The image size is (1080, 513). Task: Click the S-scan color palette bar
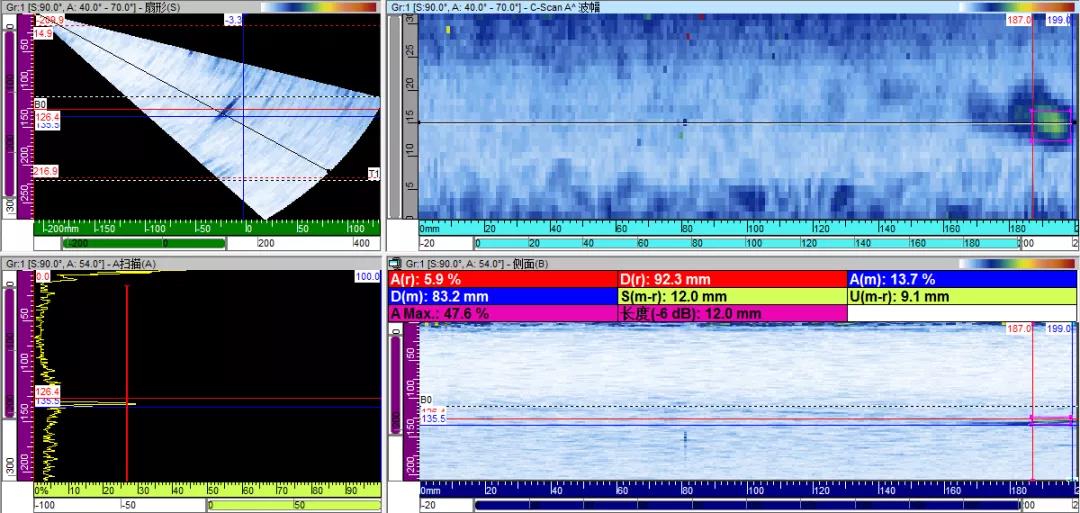(x=320, y=8)
